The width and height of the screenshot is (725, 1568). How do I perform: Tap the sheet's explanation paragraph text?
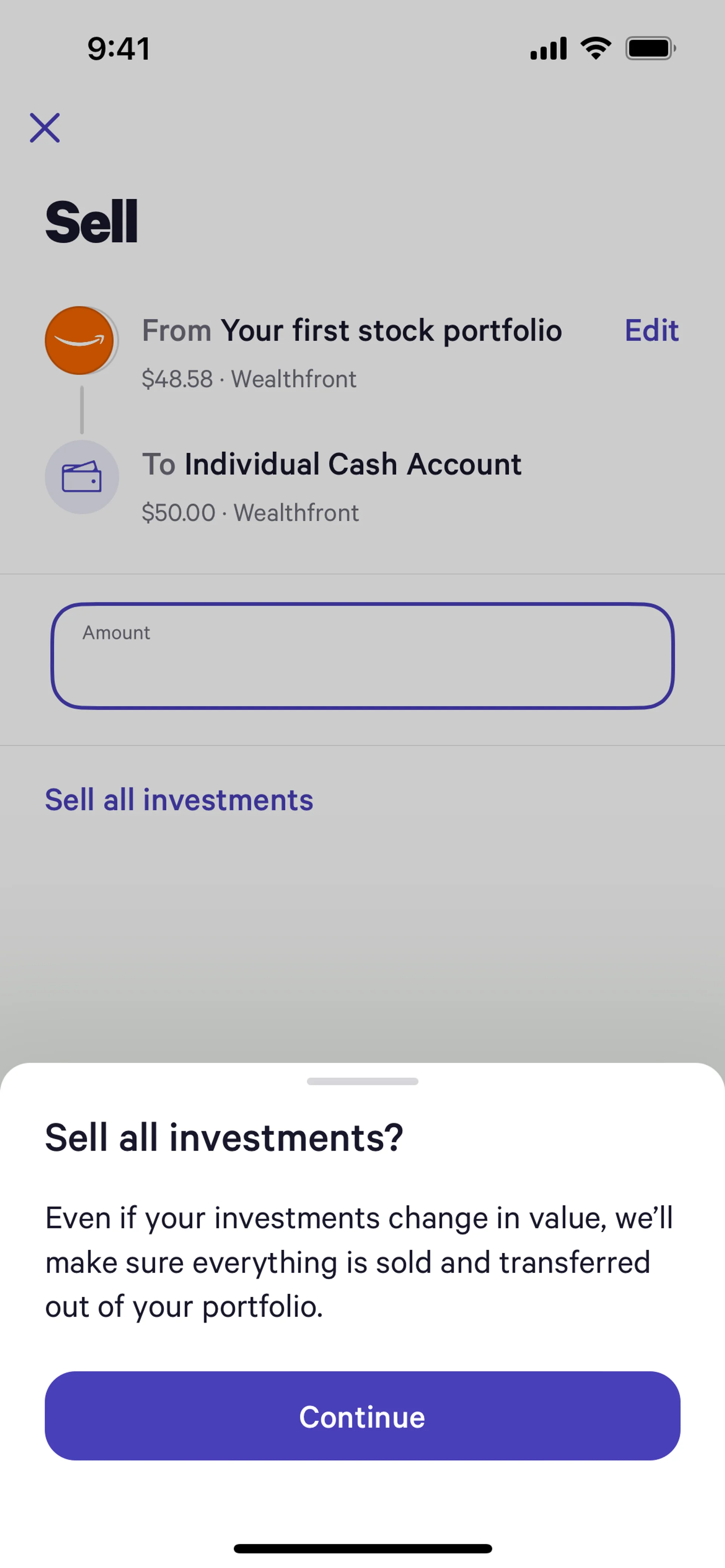[359, 1262]
